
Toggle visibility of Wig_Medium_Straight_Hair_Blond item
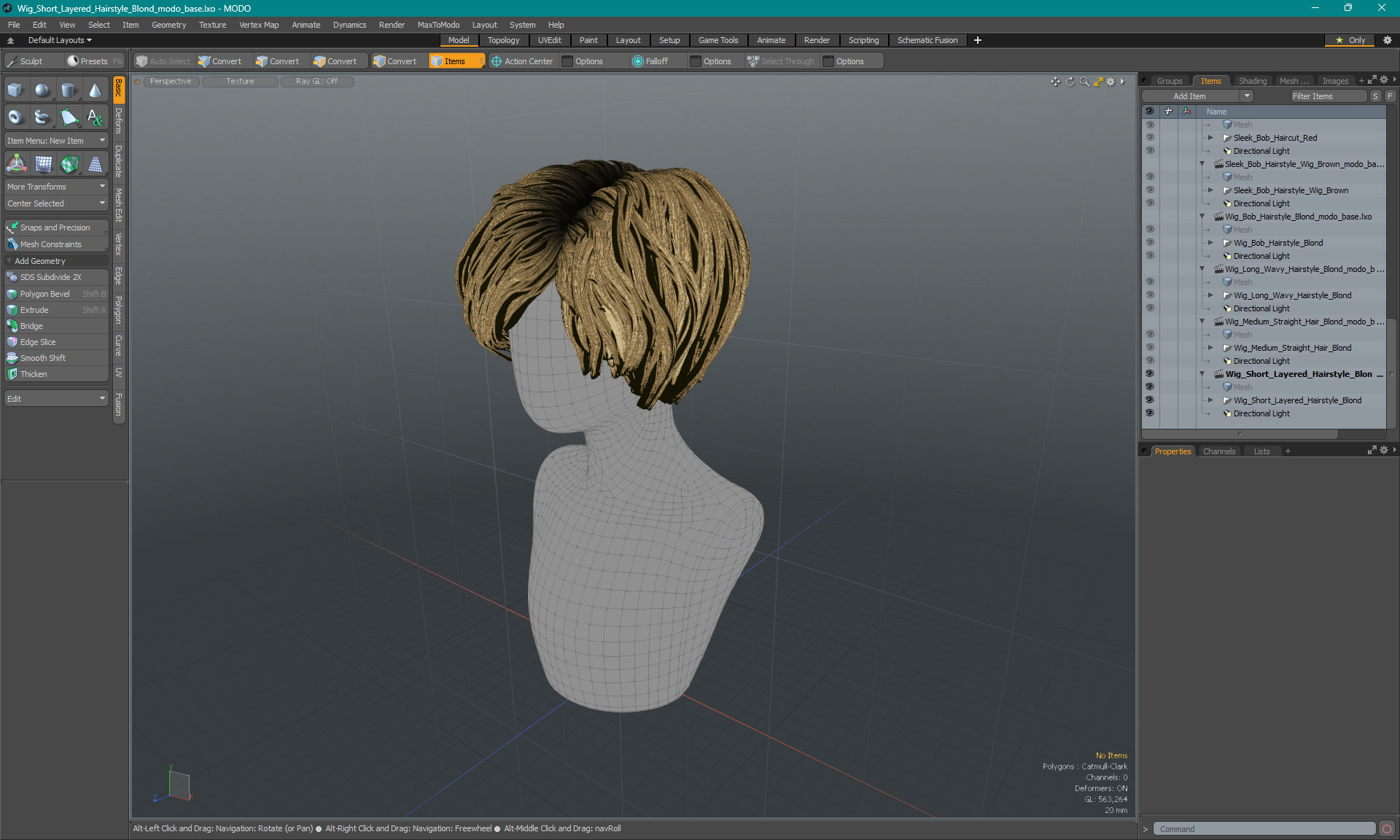click(1150, 348)
